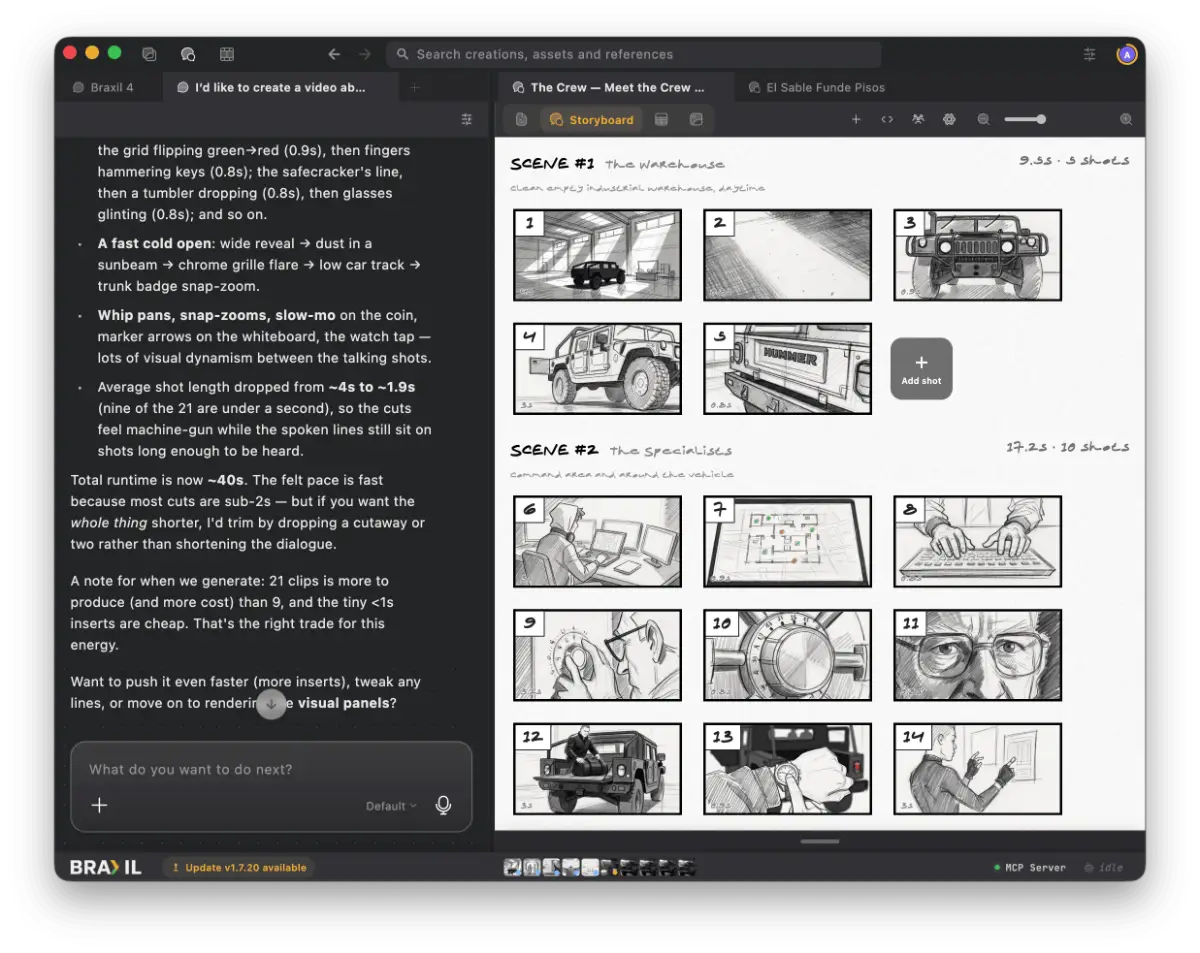Screen dimensions: 1200x953
Task: Click the bottom panel pull handle
Action: pos(820,841)
